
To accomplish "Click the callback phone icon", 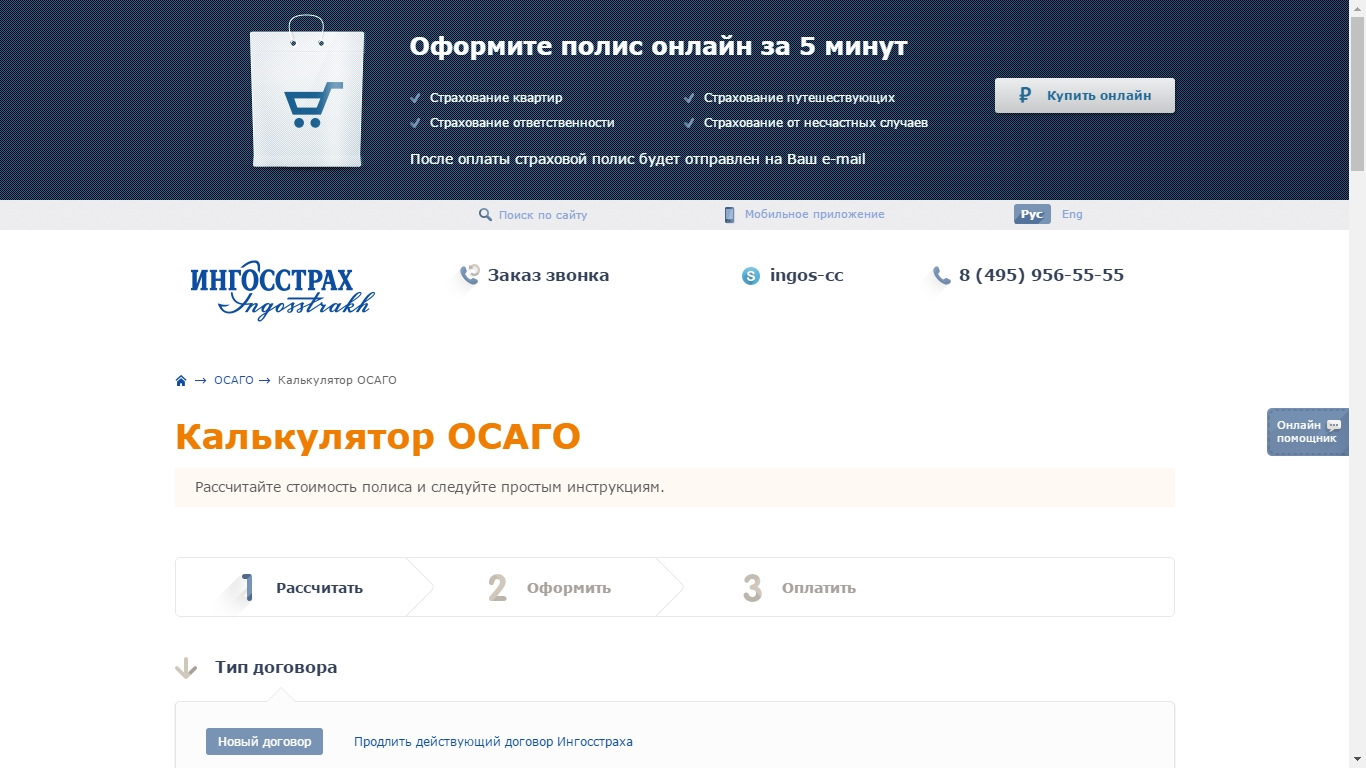I will pyautogui.click(x=469, y=275).
